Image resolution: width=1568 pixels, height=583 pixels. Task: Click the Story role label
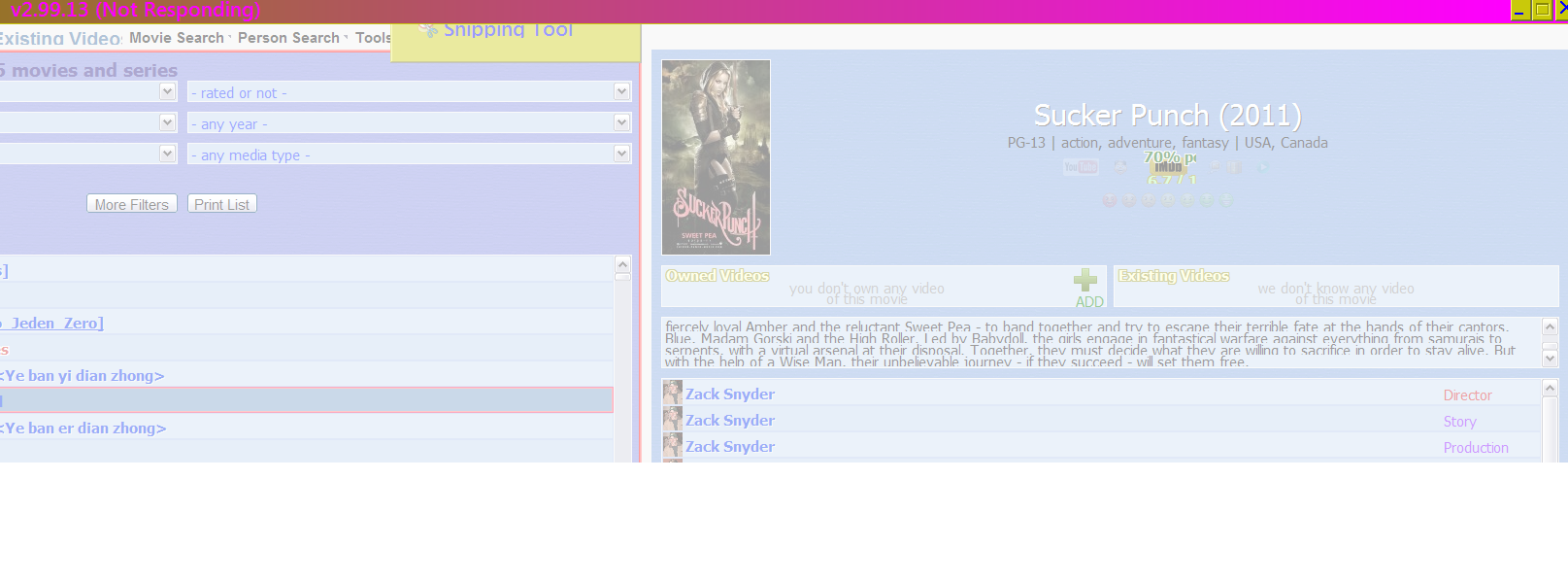(x=1459, y=422)
